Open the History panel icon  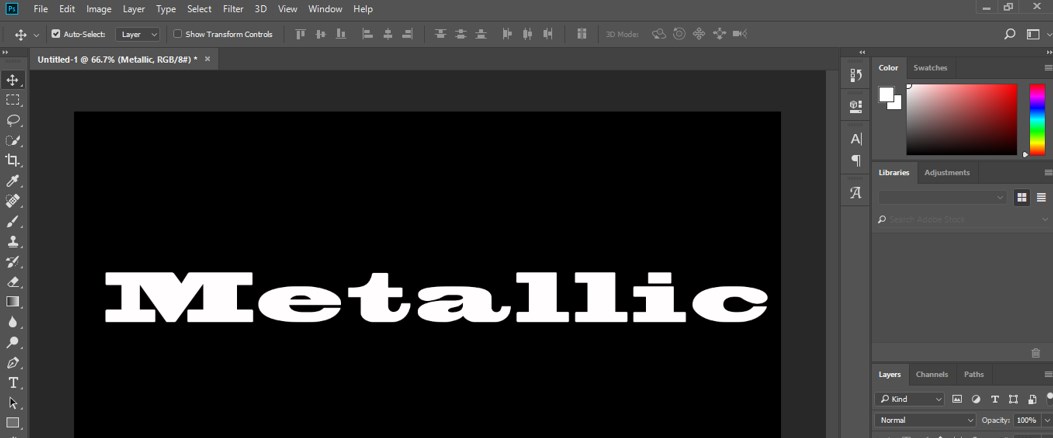(856, 75)
